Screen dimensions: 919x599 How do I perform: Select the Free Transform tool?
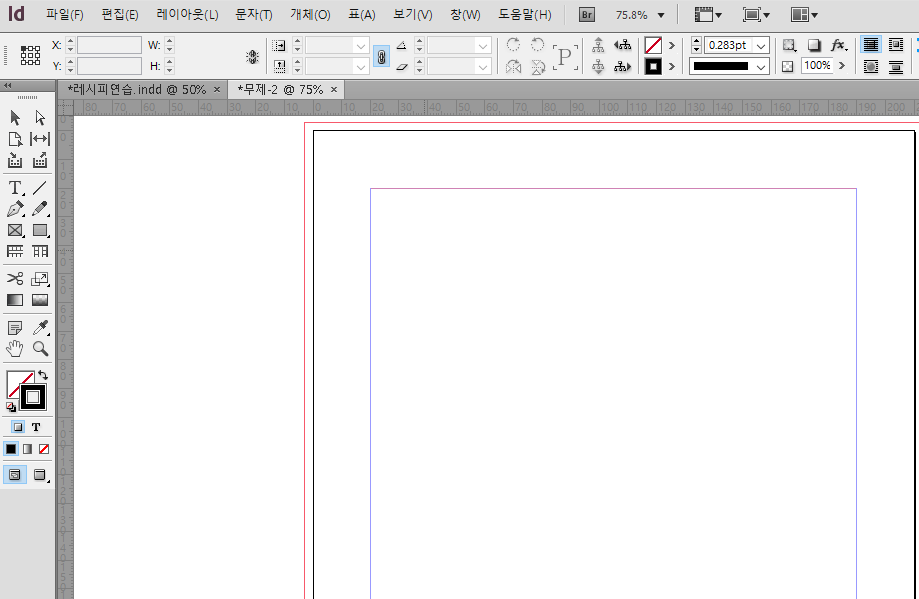pyautogui.click(x=40, y=279)
